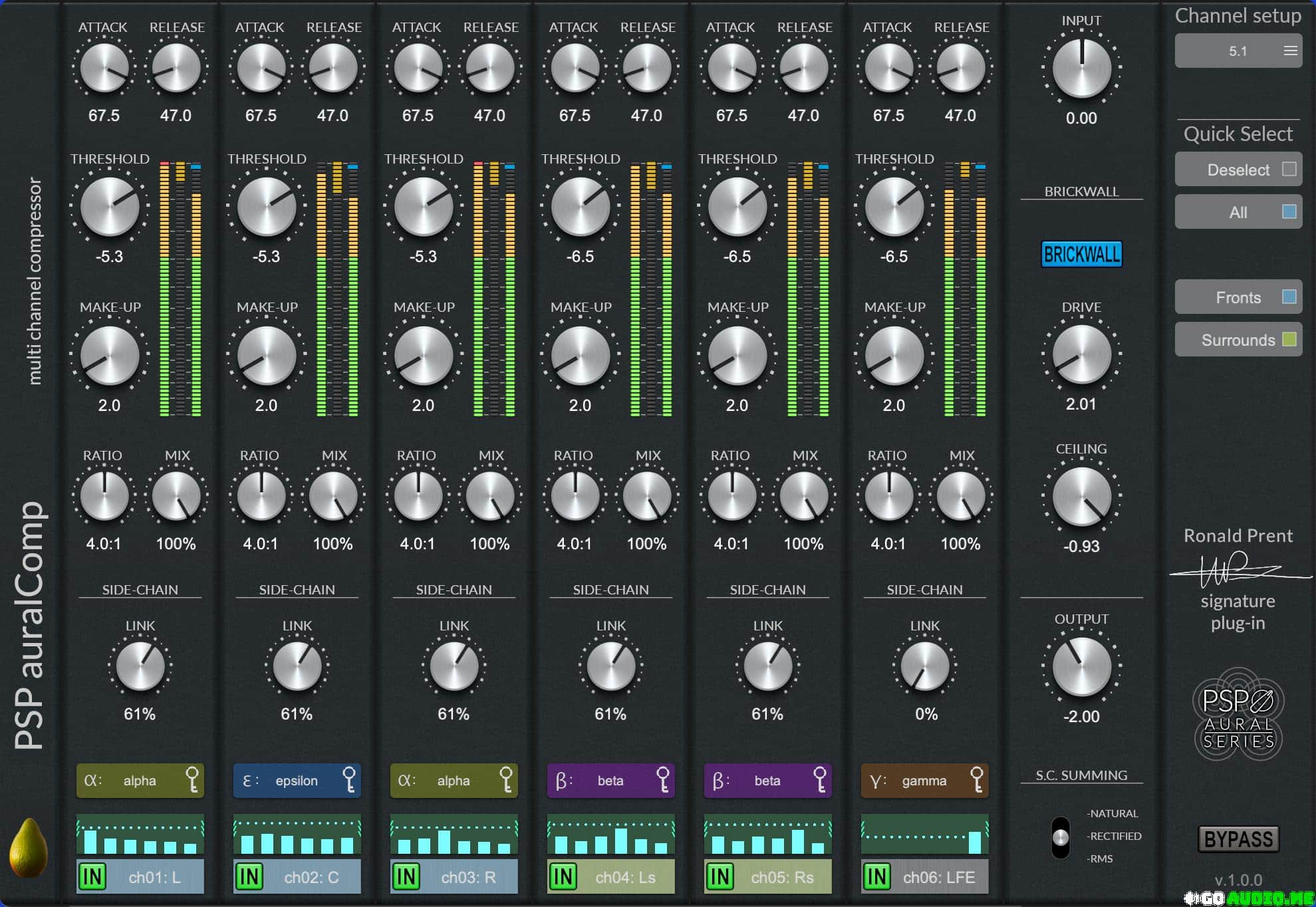Toggle the IN button for ch06: LFE

[x=877, y=877]
